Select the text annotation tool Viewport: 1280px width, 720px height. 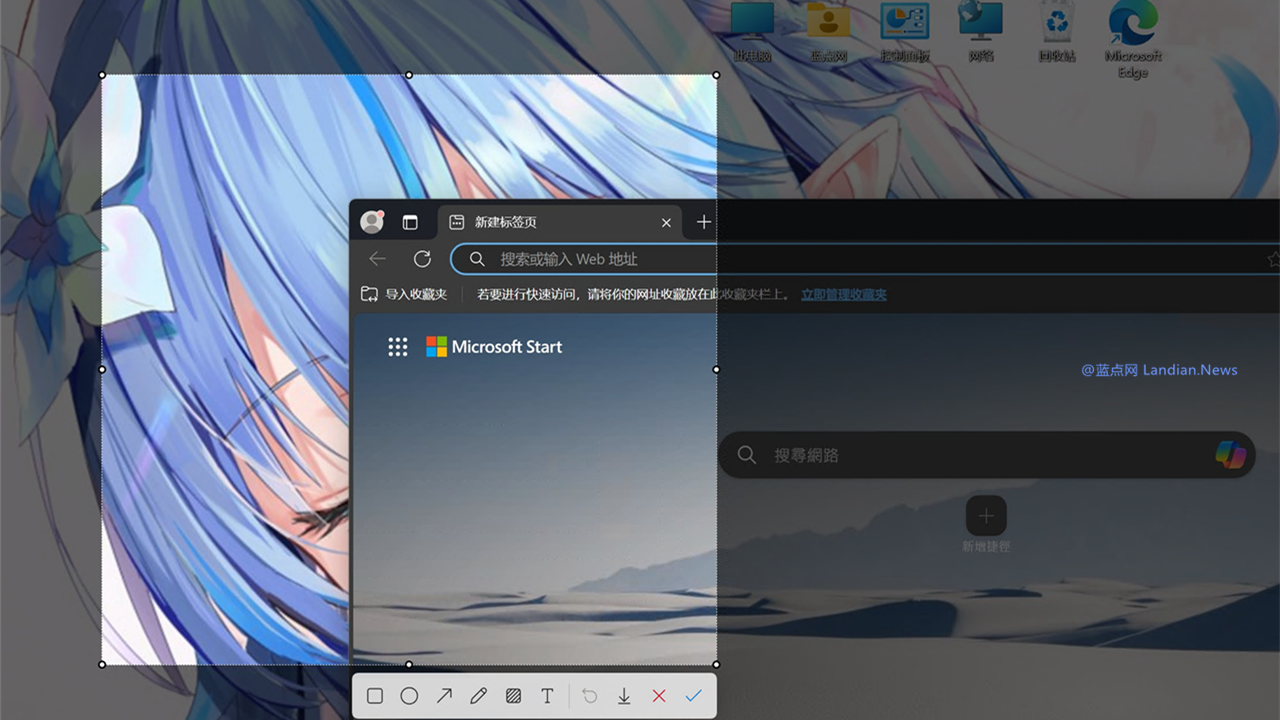547,696
